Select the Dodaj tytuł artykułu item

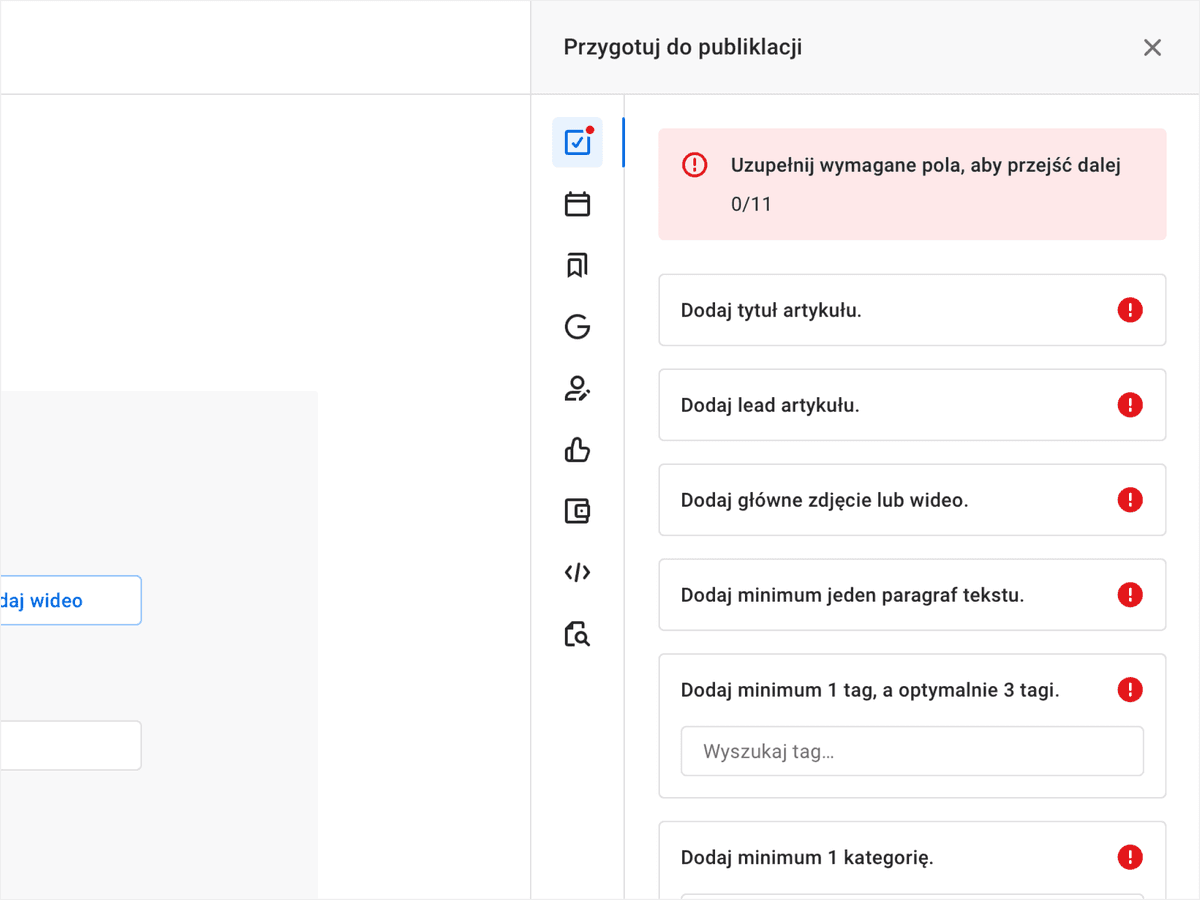(912, 310)
